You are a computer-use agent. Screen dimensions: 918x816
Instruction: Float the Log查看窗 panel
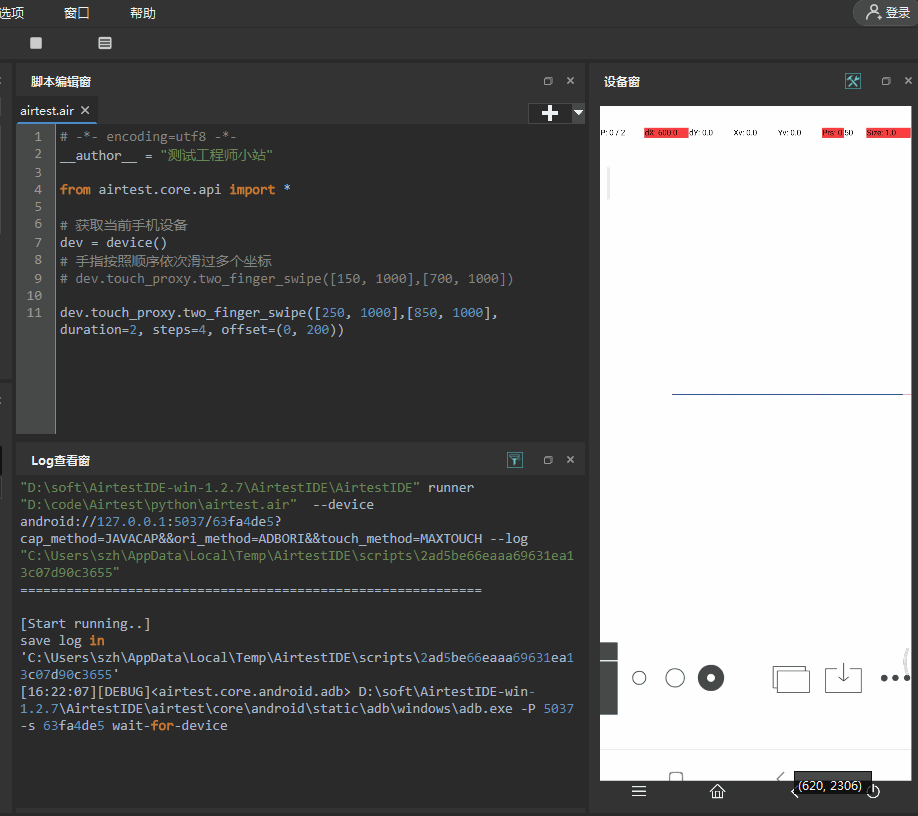[x=548, y=460]
